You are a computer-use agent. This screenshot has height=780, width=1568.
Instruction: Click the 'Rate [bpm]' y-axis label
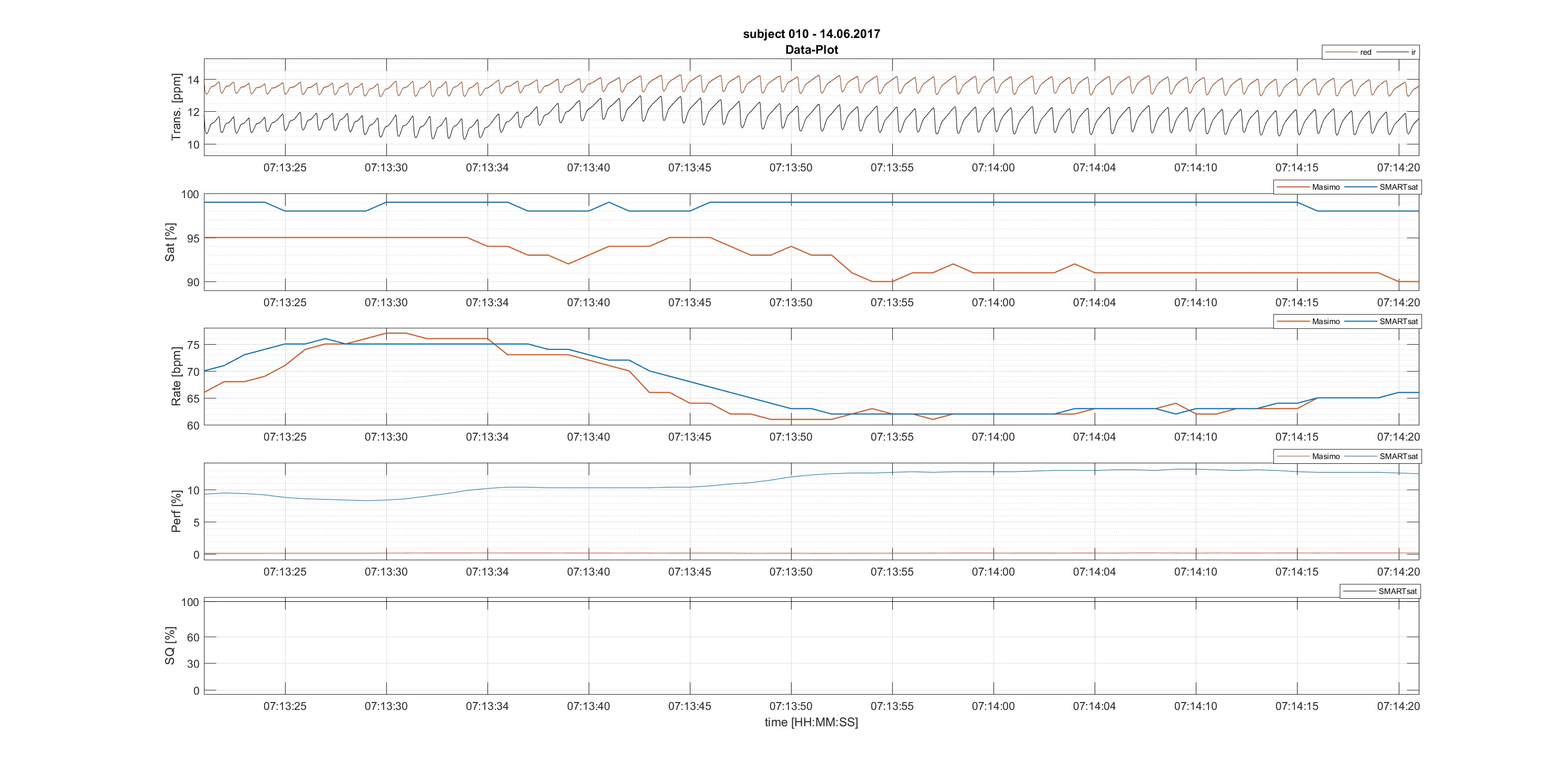[x=177, y=377]
